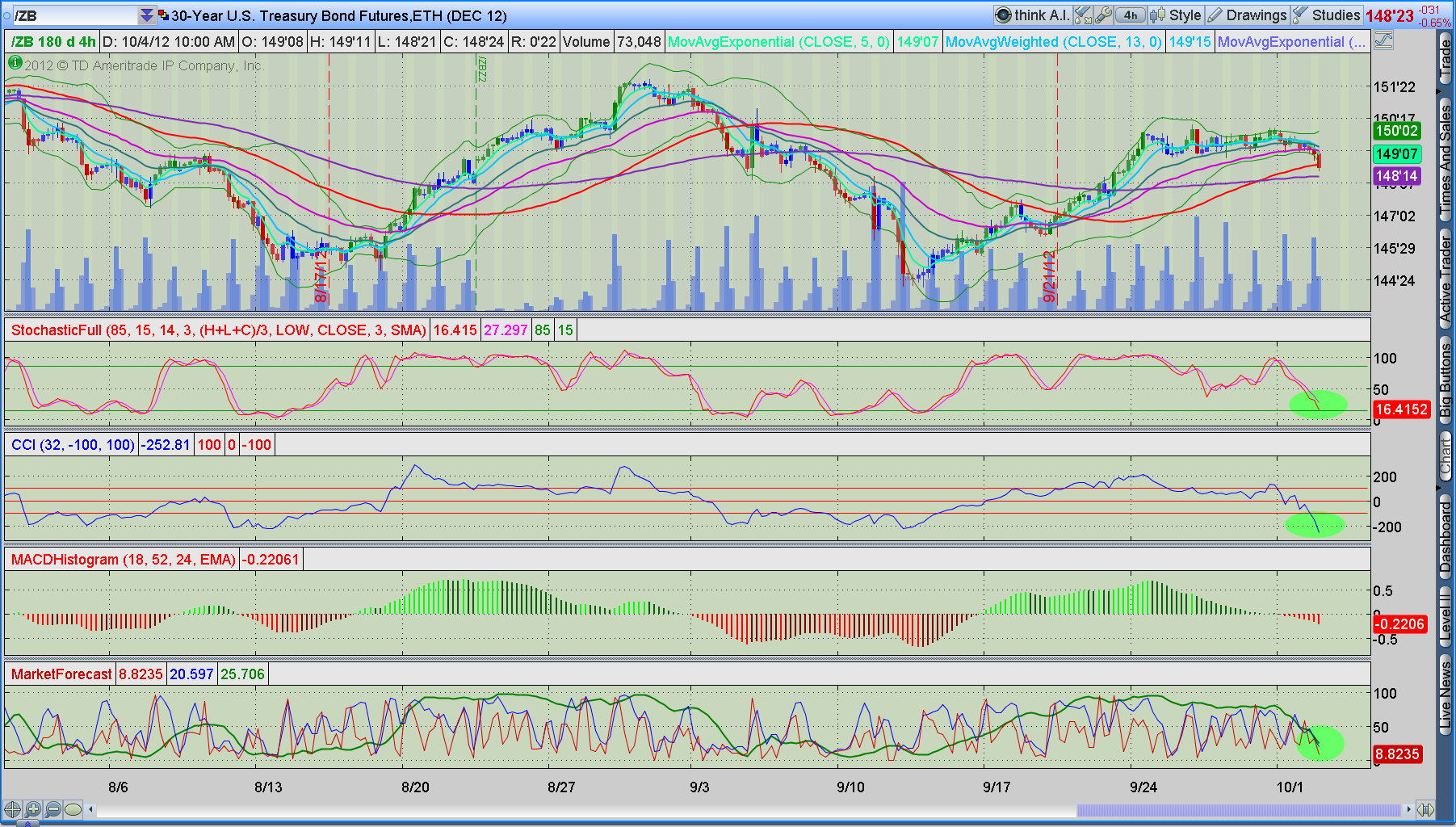
Task: Open the Drawings menu
Action: coord(1248,15)
